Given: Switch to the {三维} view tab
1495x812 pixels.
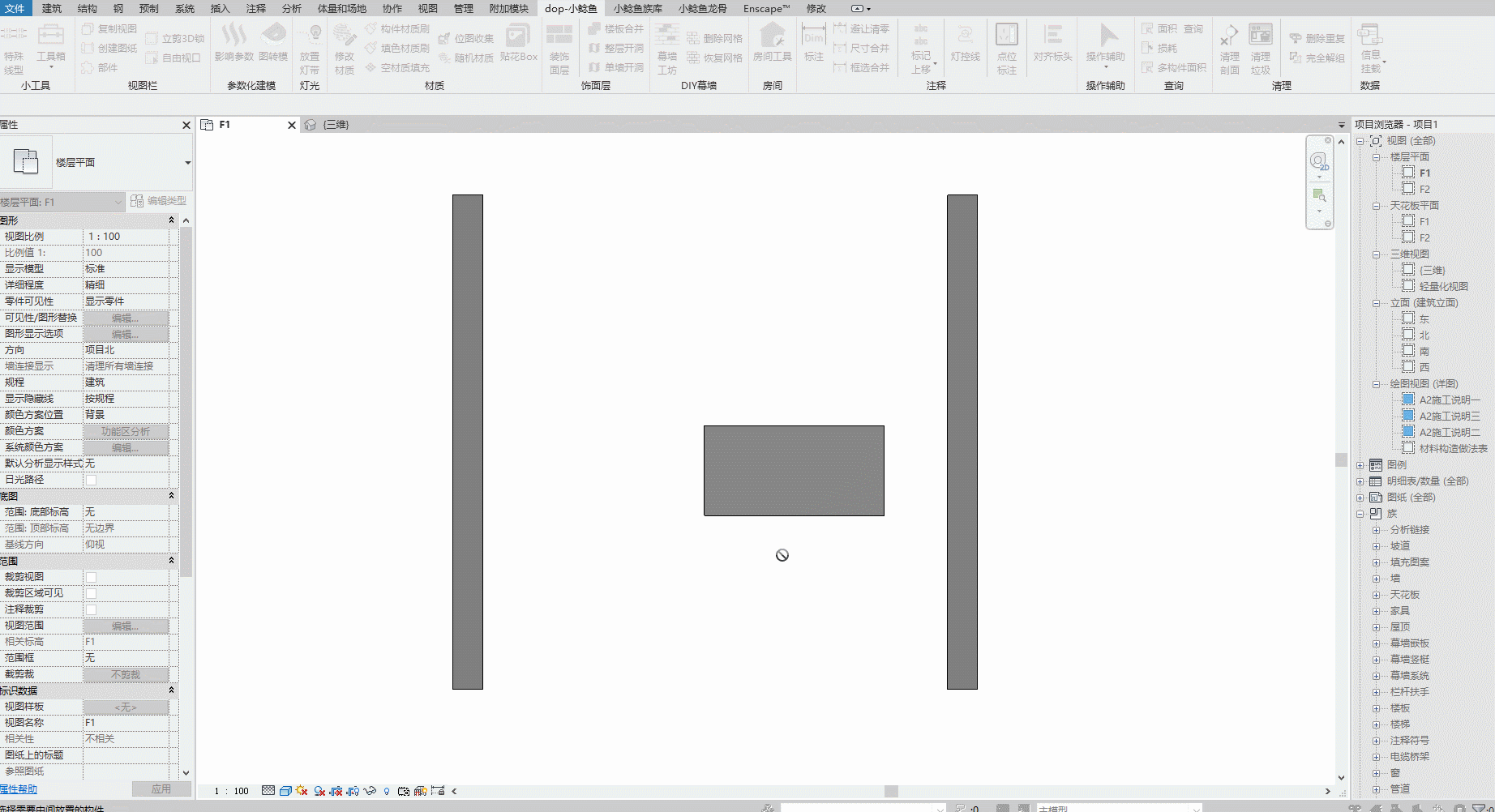Looking at the screenshot, I should coord(336,125).
